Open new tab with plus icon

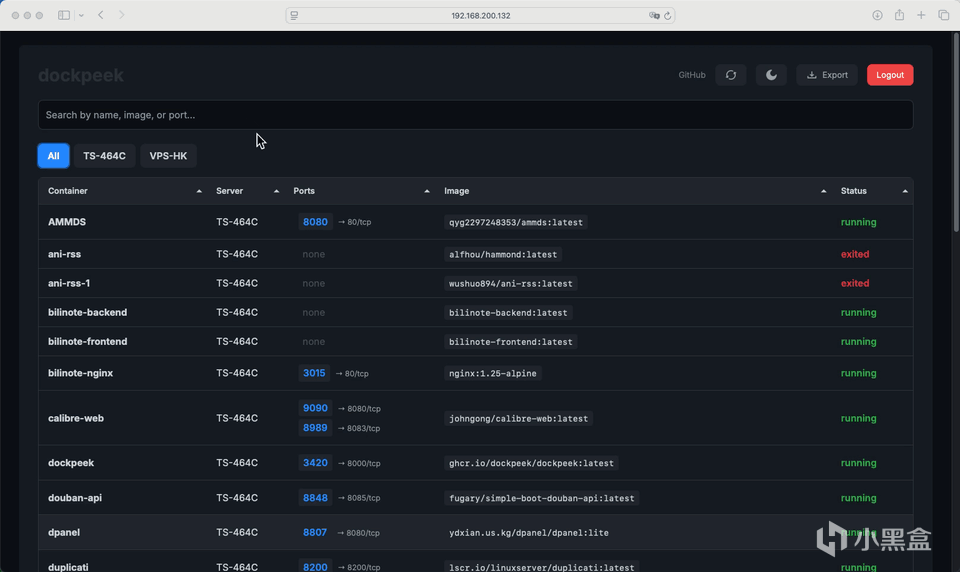[921, 15]
